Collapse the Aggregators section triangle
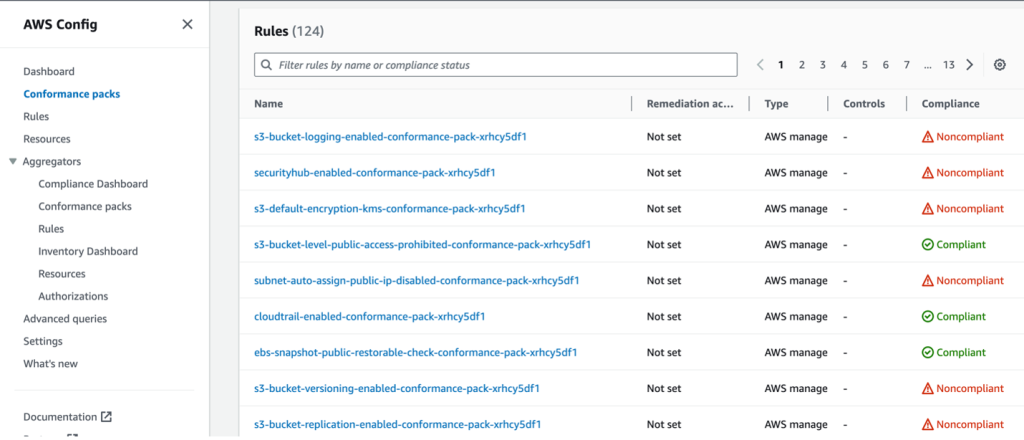The width and height of the screenshot is (1024, 440). point(13,161)
